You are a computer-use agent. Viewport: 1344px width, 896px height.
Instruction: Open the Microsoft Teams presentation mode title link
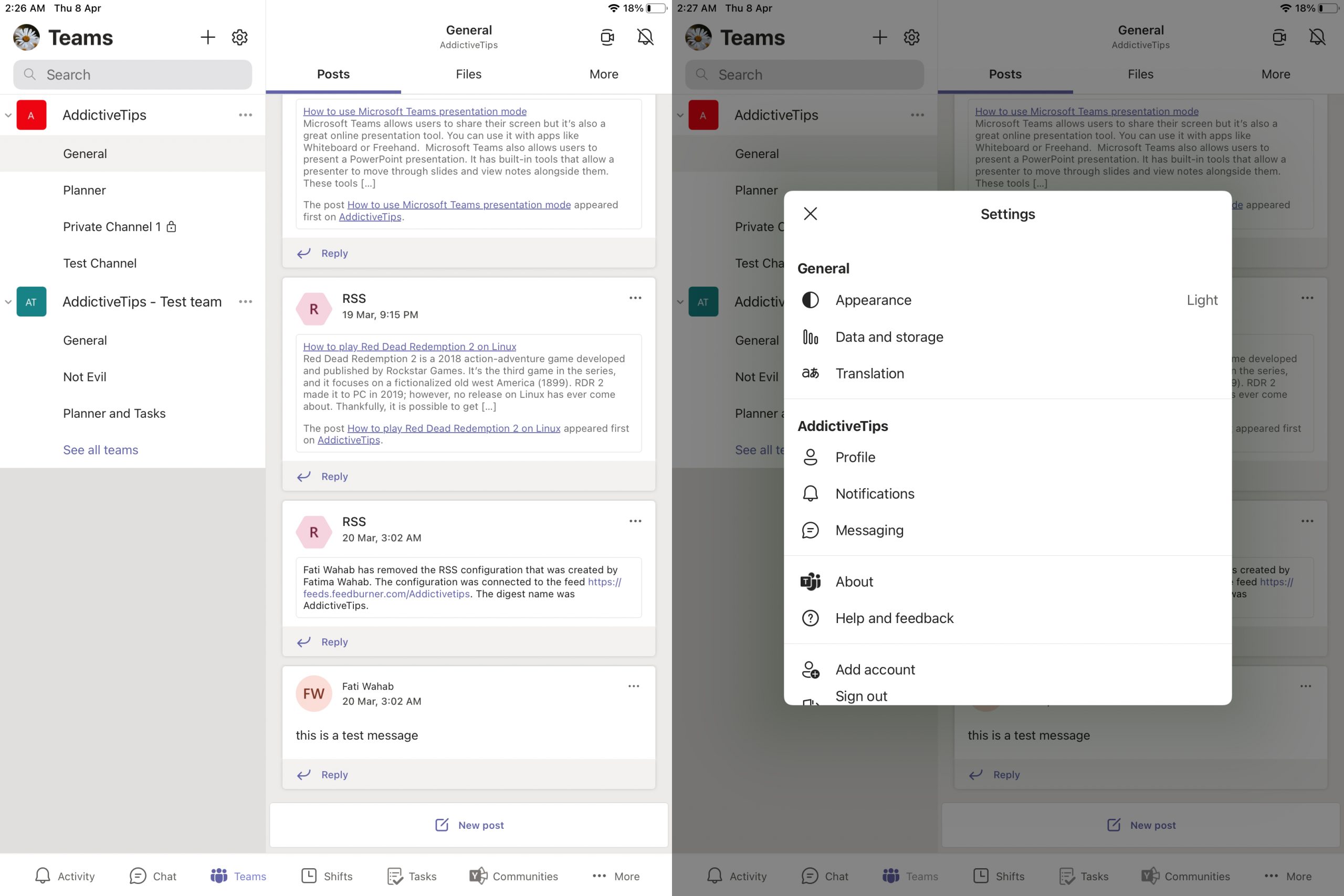click(415, 111)
